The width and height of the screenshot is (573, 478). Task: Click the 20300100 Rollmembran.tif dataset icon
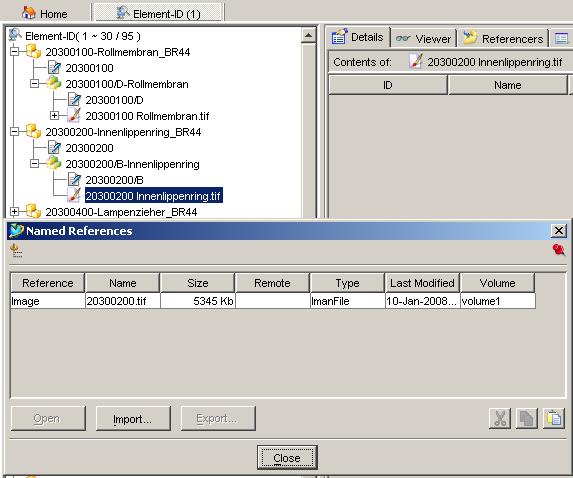[x=73, y=116]
